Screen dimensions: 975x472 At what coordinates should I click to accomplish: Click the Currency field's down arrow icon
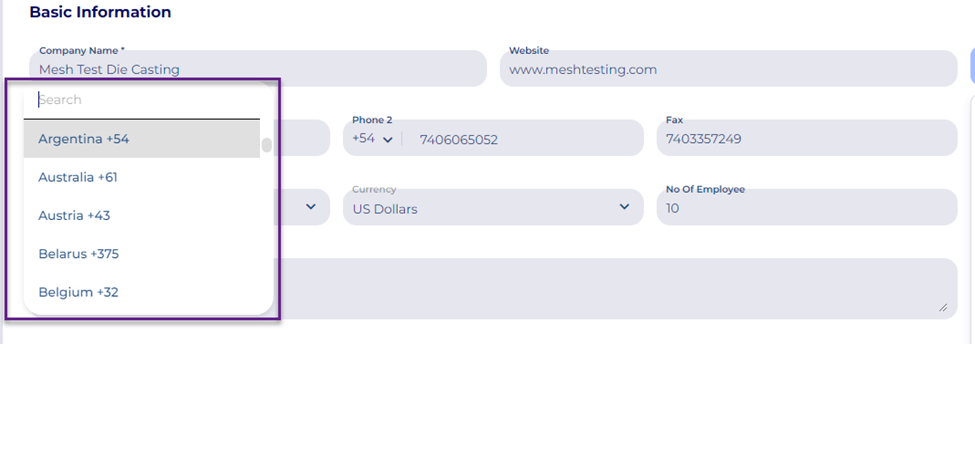click(624, 207)
